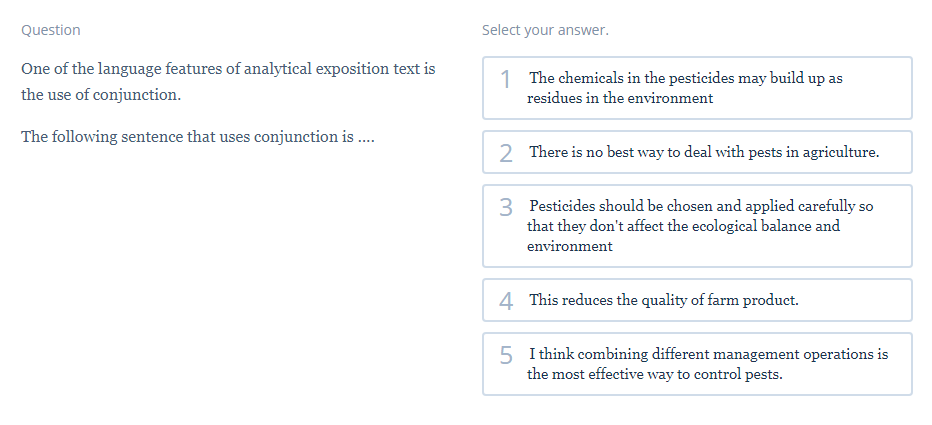
Task: Click the last line 'environment' in answer 3
Action: (x=569, y=246)
